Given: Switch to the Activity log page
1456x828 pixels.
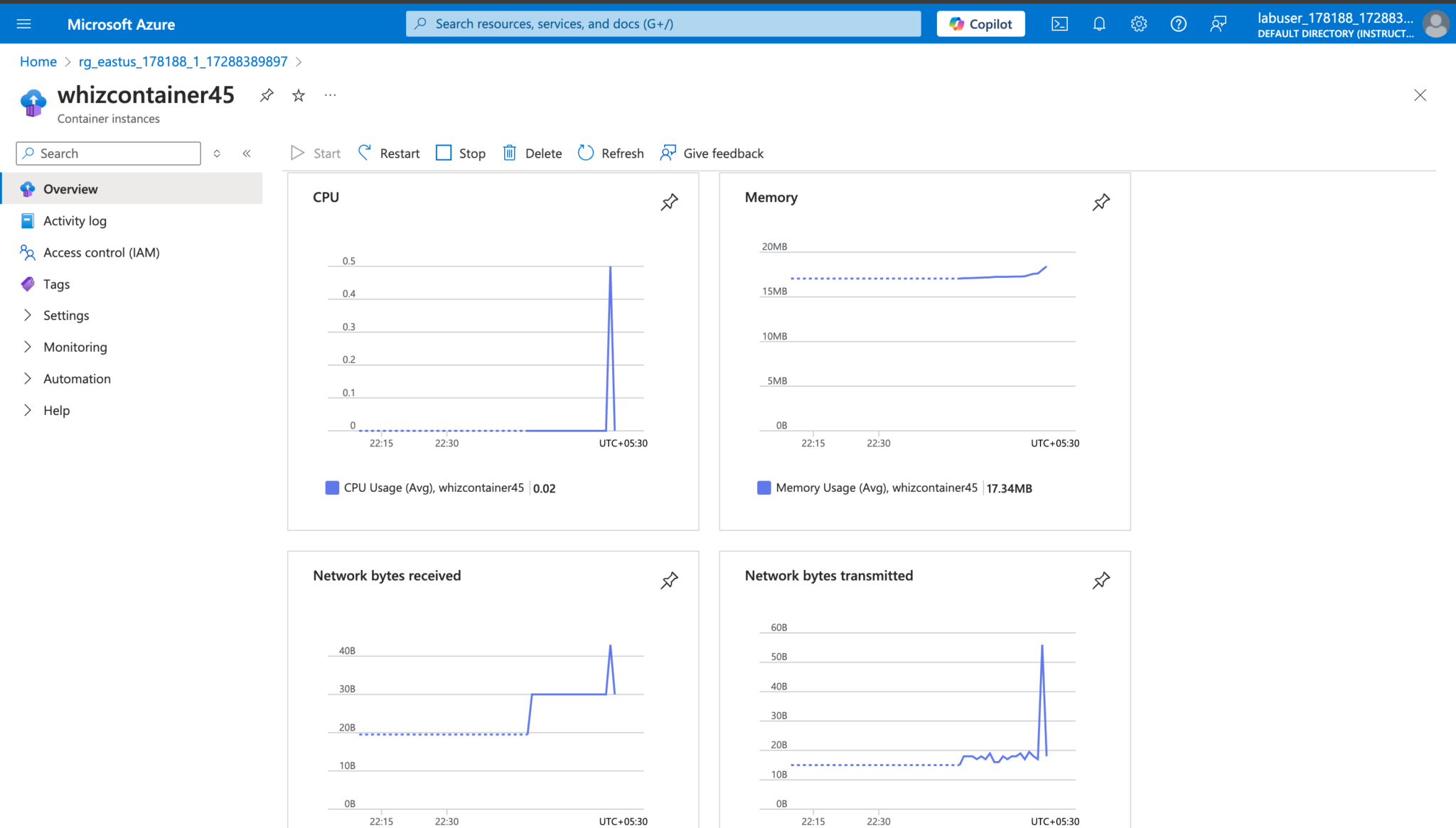Looking at the screenshot, I should (x=75, y=220).
